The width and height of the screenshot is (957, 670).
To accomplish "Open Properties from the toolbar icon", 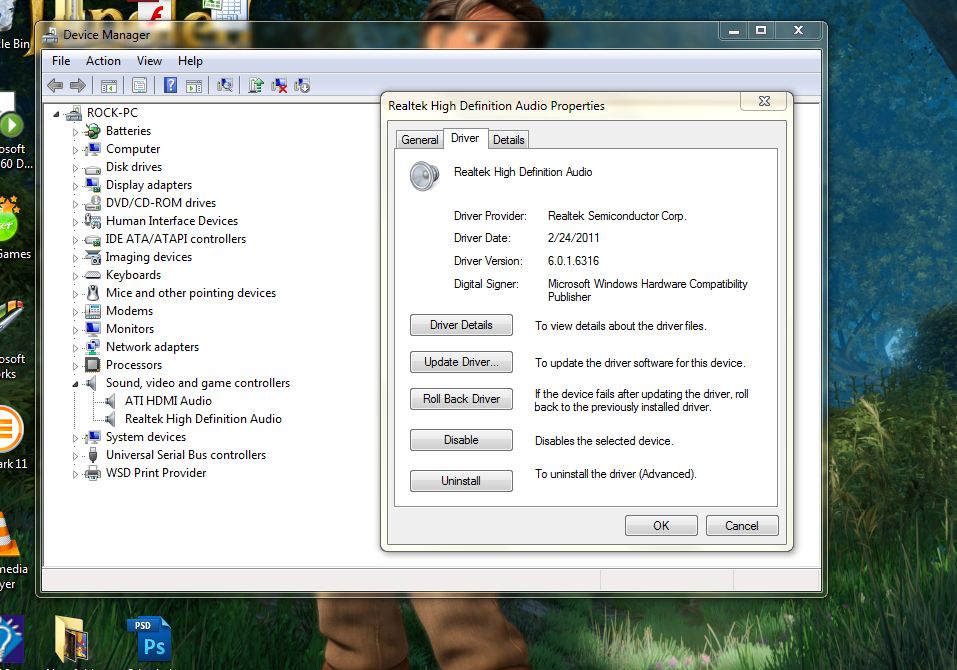I will pos(139,86).
